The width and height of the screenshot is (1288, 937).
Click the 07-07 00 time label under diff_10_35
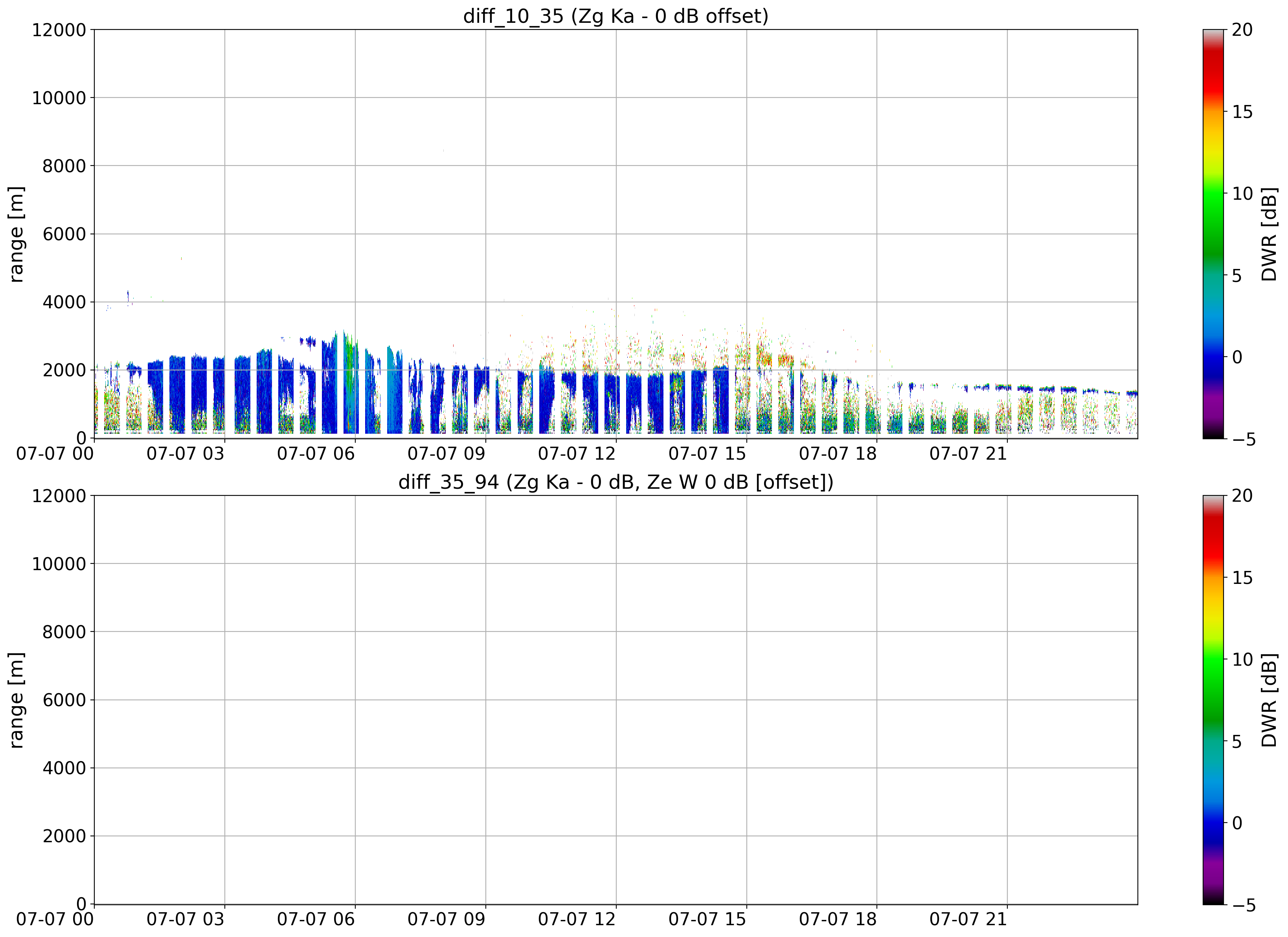point(55,454)
